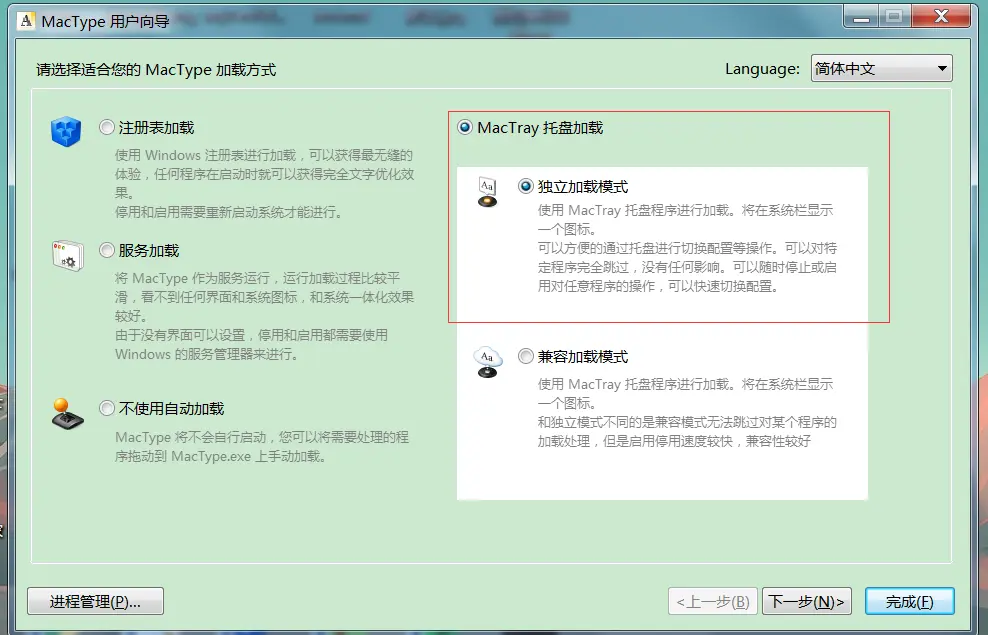Click the MacType app icon in title bar

point(26,21)
